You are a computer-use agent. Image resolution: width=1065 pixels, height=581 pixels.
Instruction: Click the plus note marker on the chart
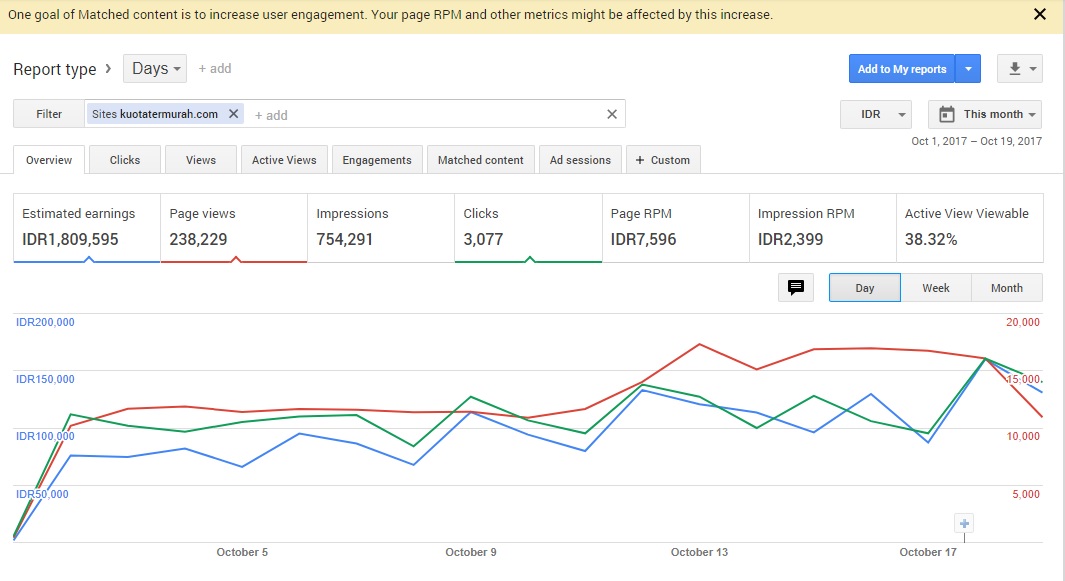coord(964,523)
